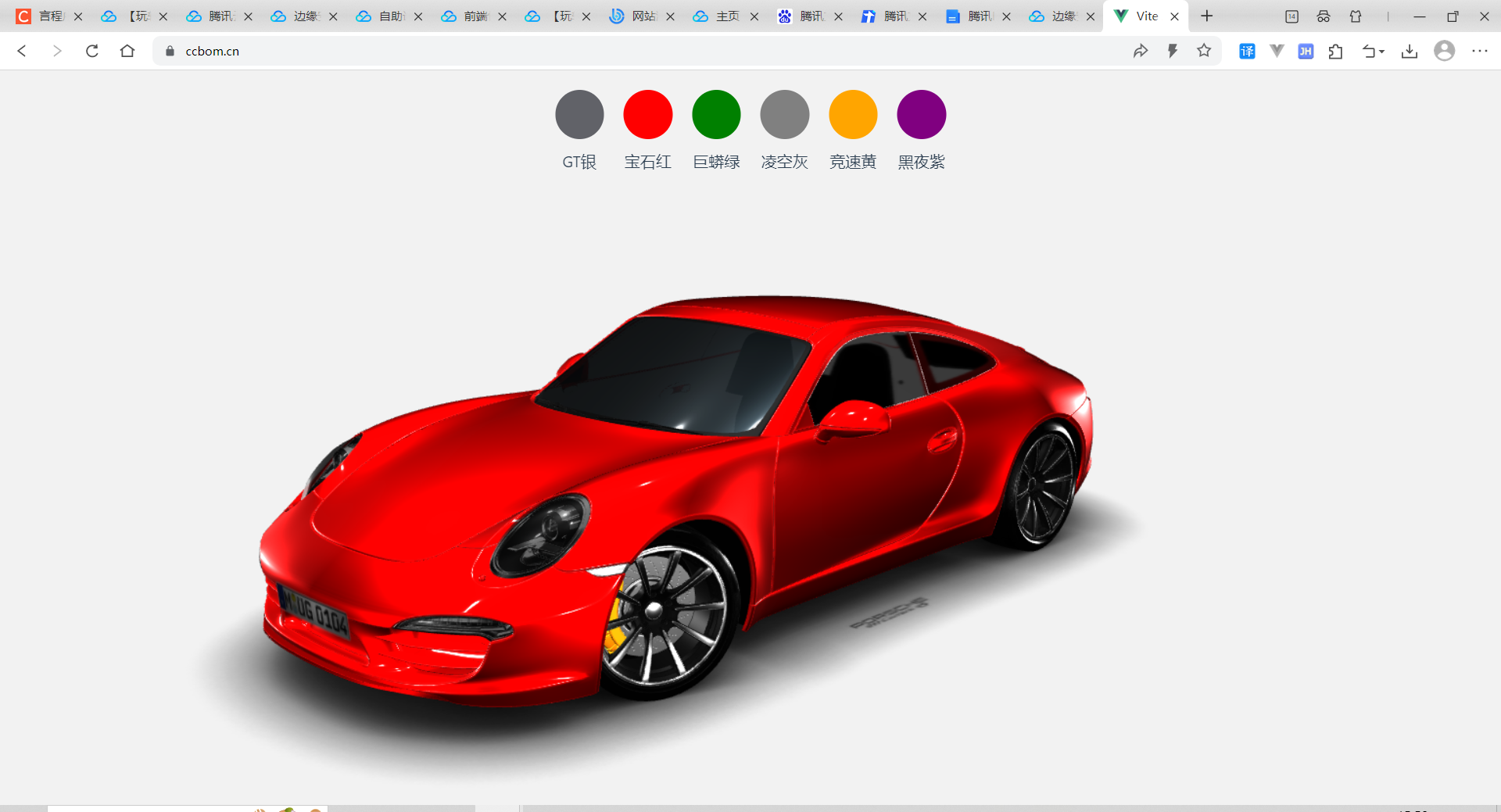1501x812 pixels.
Task: Close the 主页 tab
Action: 754,16
